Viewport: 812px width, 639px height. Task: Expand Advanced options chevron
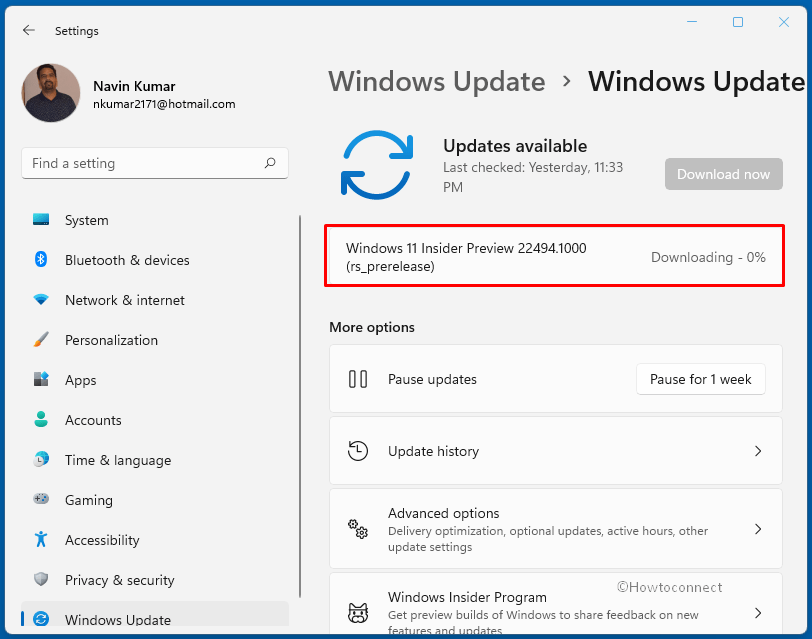(x=758, y=529)
